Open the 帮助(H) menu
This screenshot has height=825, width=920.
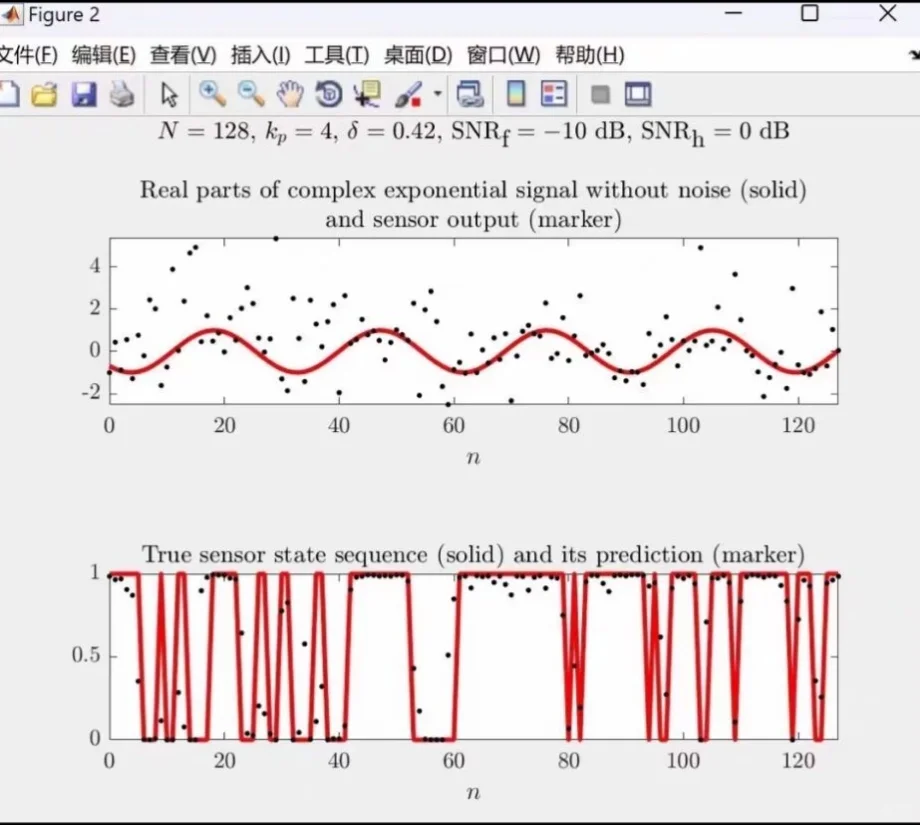pyautogui.click(x=590, y=56)
